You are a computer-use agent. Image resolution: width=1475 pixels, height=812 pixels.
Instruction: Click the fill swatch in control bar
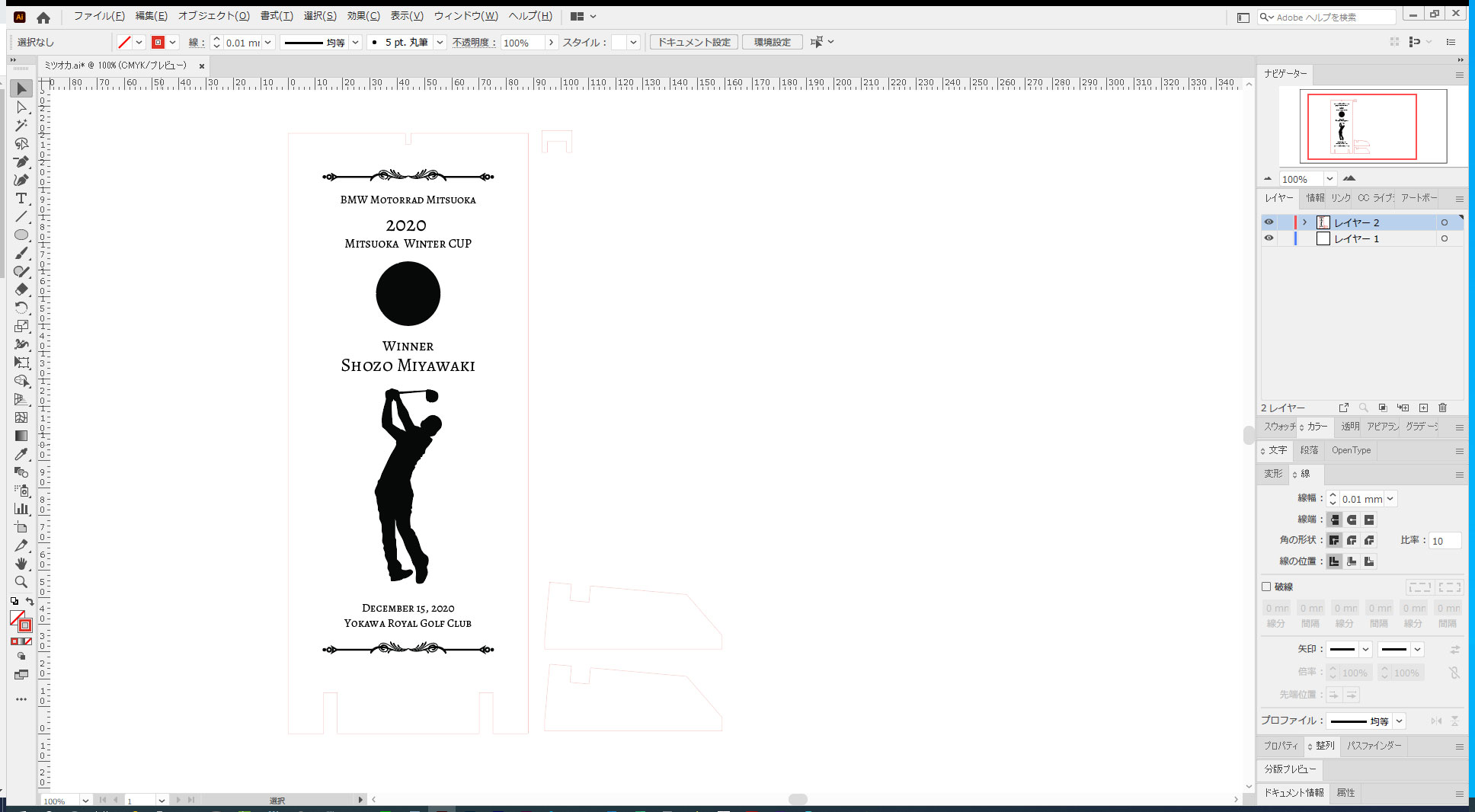click(125, 43)
